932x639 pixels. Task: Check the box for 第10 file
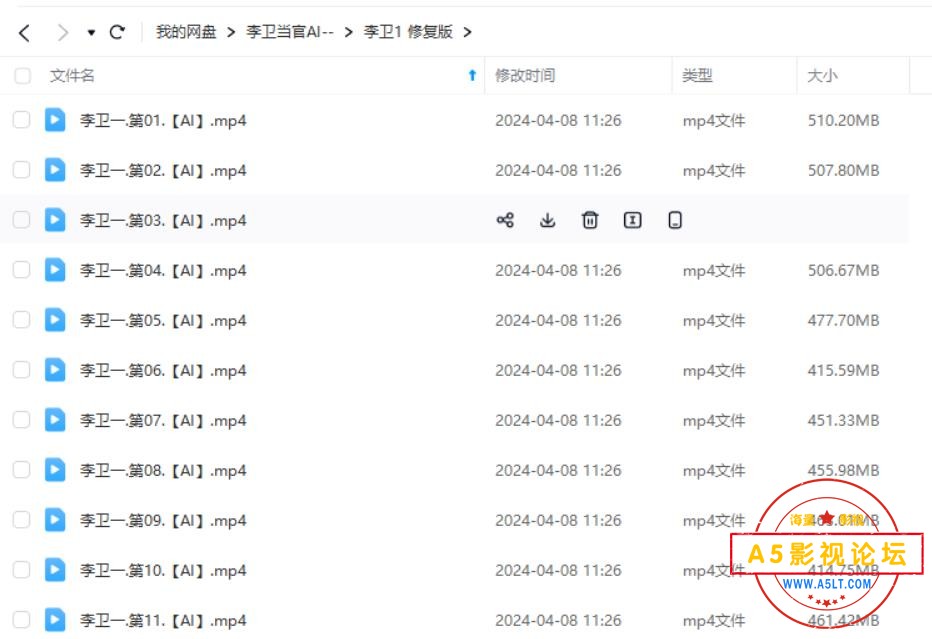[x=21, y=569]
